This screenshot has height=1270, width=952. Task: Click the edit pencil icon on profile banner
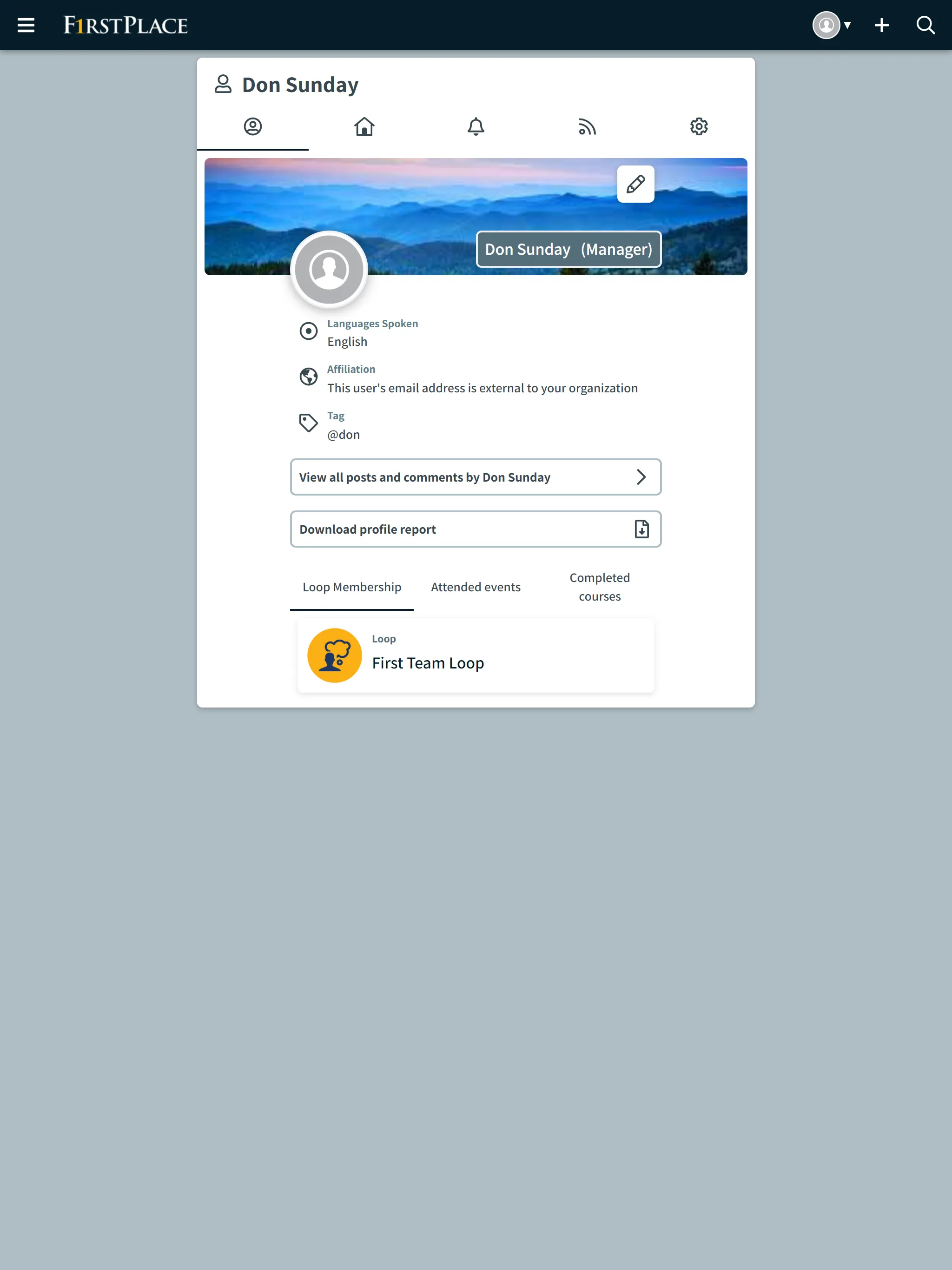click(636, 184)
